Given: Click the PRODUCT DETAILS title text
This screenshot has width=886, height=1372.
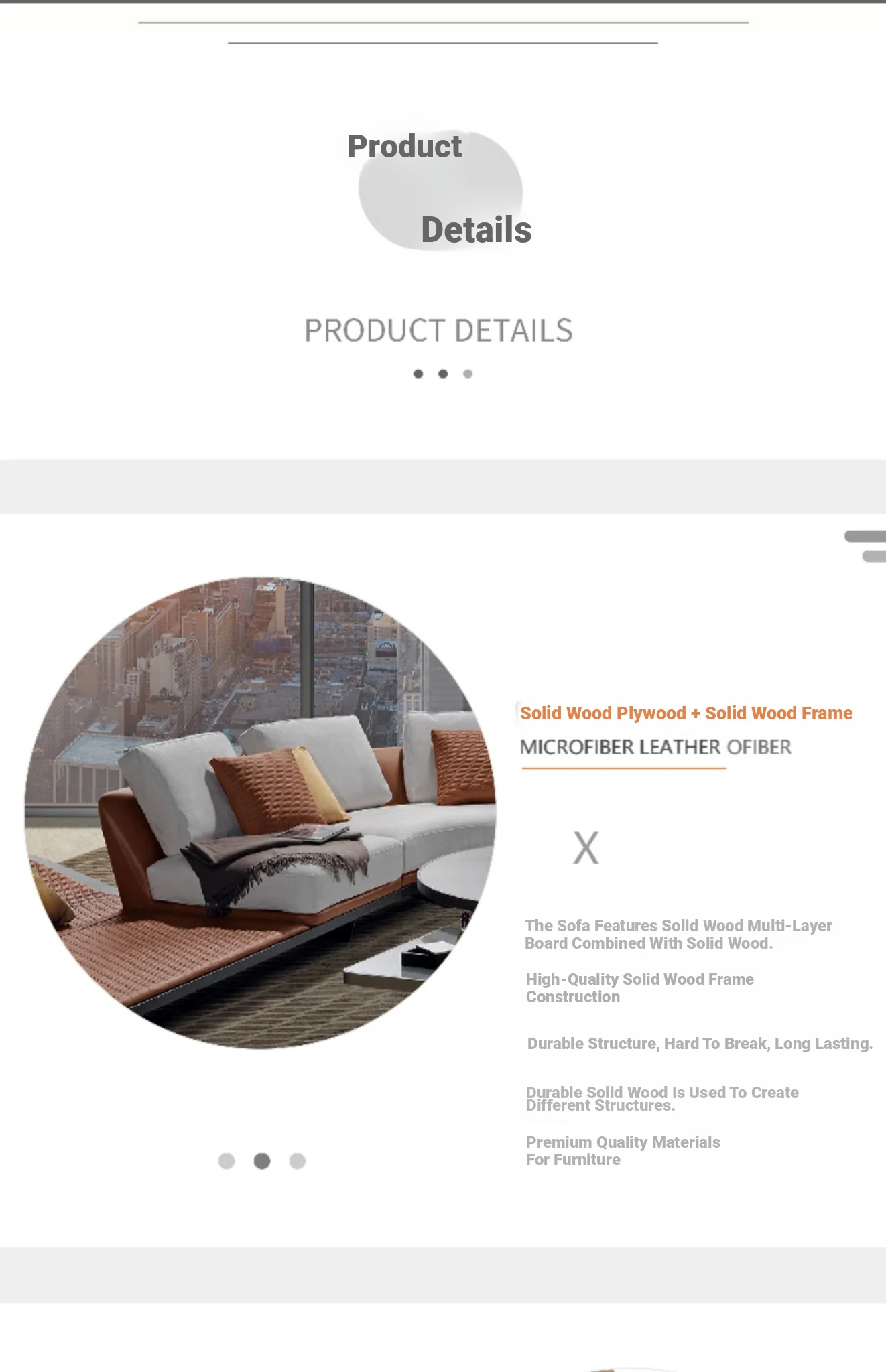Looking at the screenshot, I should click(x=438, y=330).
